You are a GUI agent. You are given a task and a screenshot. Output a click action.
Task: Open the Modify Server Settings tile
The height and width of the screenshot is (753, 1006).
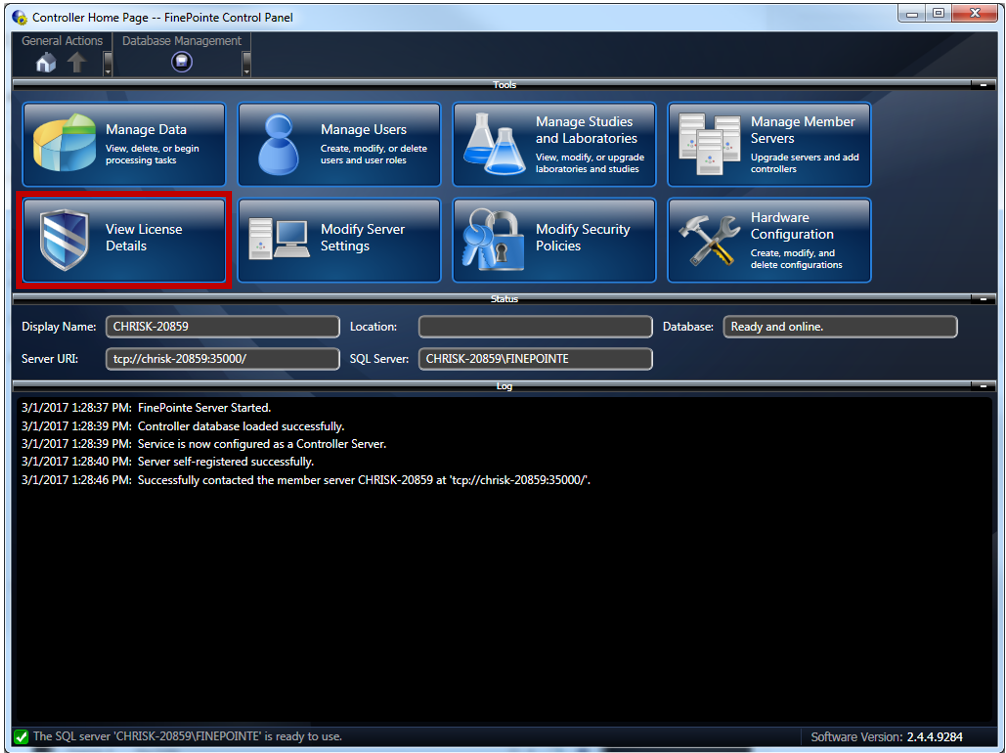click(x=339, y=240)
